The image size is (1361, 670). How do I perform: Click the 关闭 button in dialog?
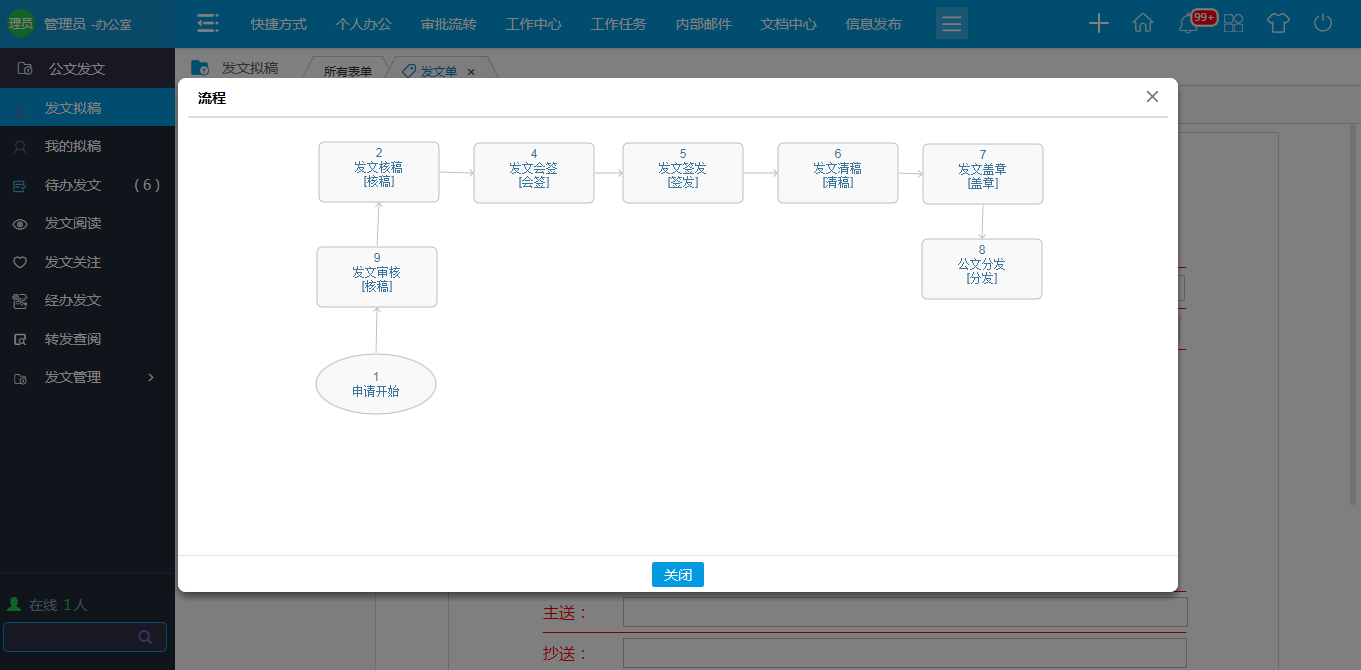[x=677, y=575]
